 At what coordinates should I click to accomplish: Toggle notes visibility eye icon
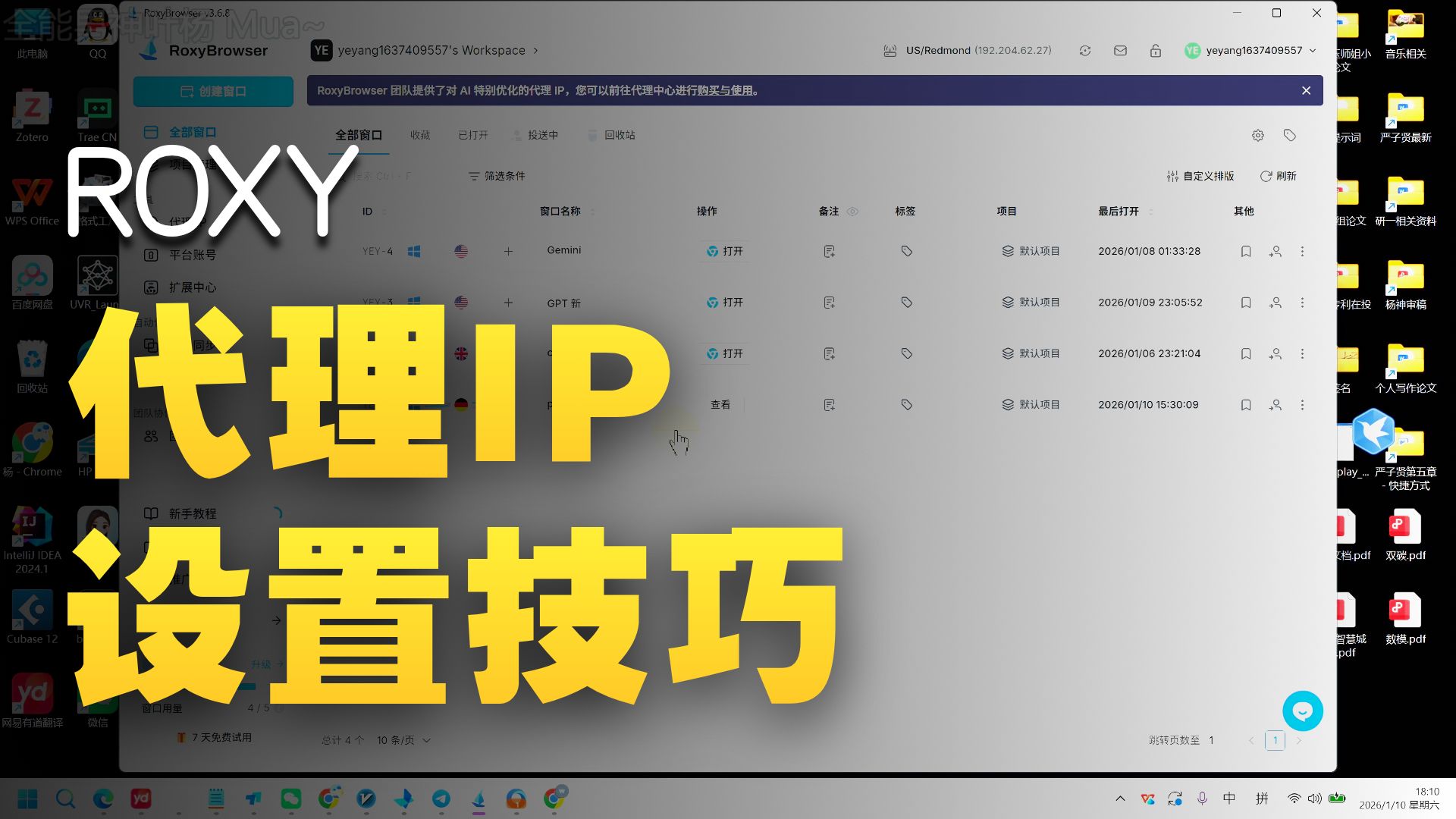click(852, 212)
